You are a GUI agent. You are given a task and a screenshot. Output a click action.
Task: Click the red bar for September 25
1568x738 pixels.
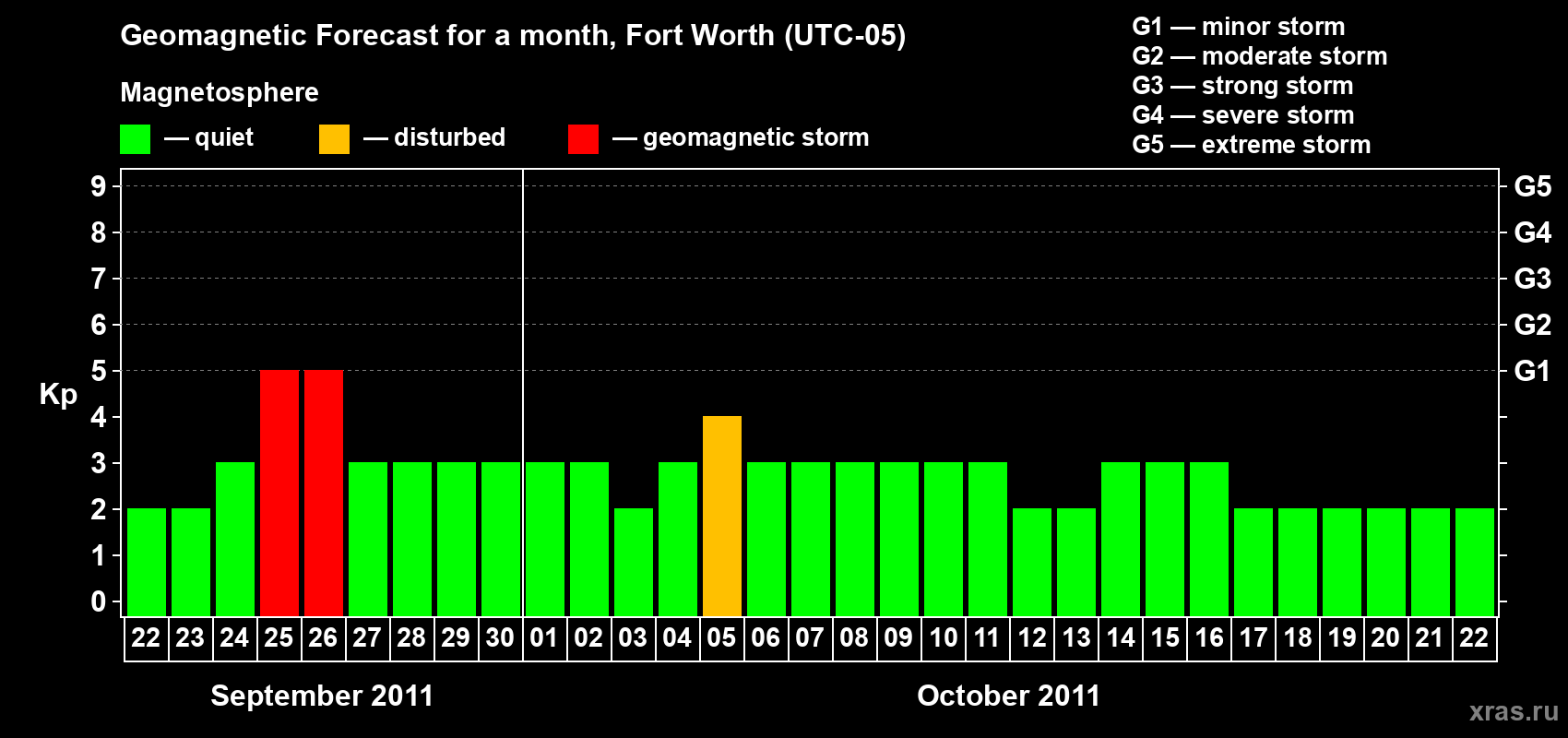click(279, 493)
